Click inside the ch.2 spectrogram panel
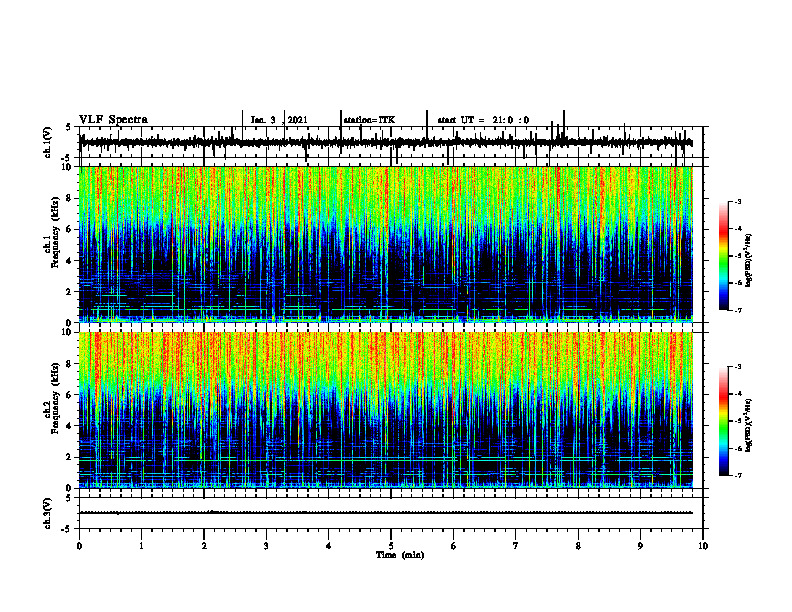Viewport: 792px width, 612px height. pos(386,410)
